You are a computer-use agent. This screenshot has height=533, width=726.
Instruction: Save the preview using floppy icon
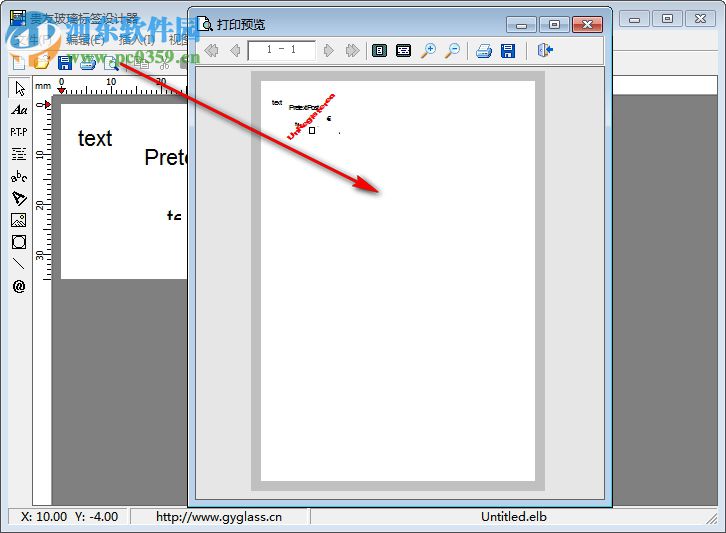tap(508, 50)
